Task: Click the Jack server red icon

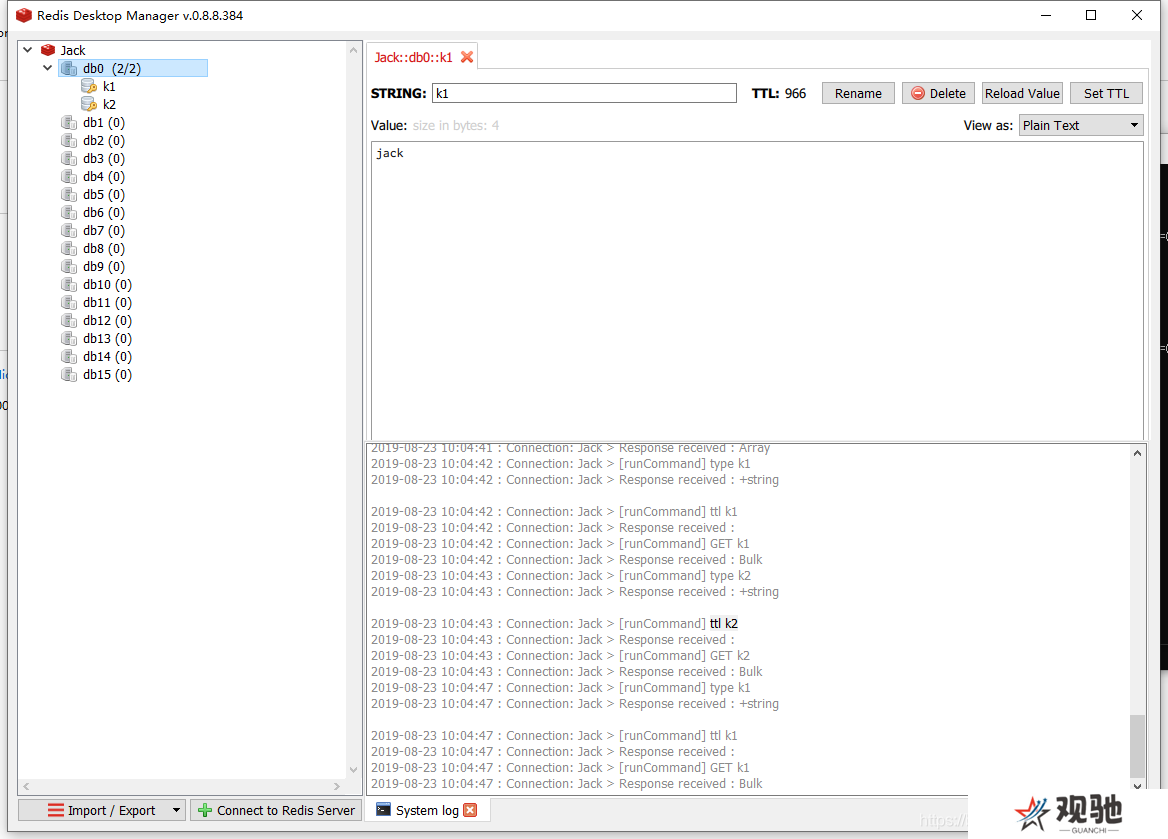Action: pos(48,50)
